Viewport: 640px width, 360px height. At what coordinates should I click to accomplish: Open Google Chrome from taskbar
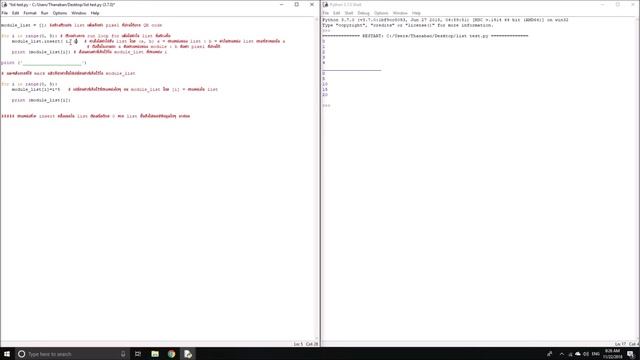(171, 354)
